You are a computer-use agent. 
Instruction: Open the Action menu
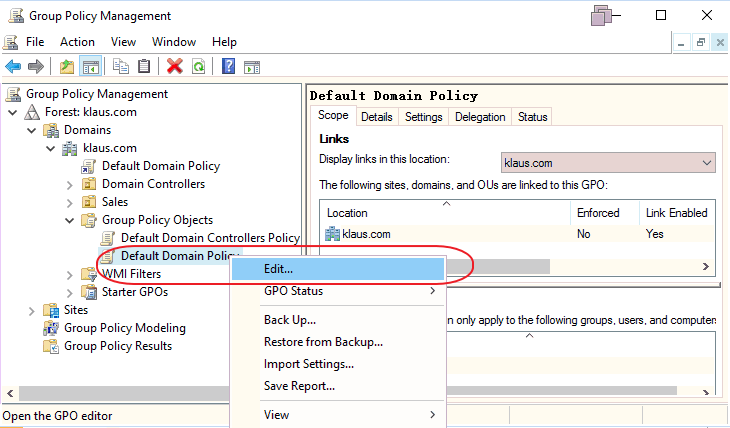point(77,42)
